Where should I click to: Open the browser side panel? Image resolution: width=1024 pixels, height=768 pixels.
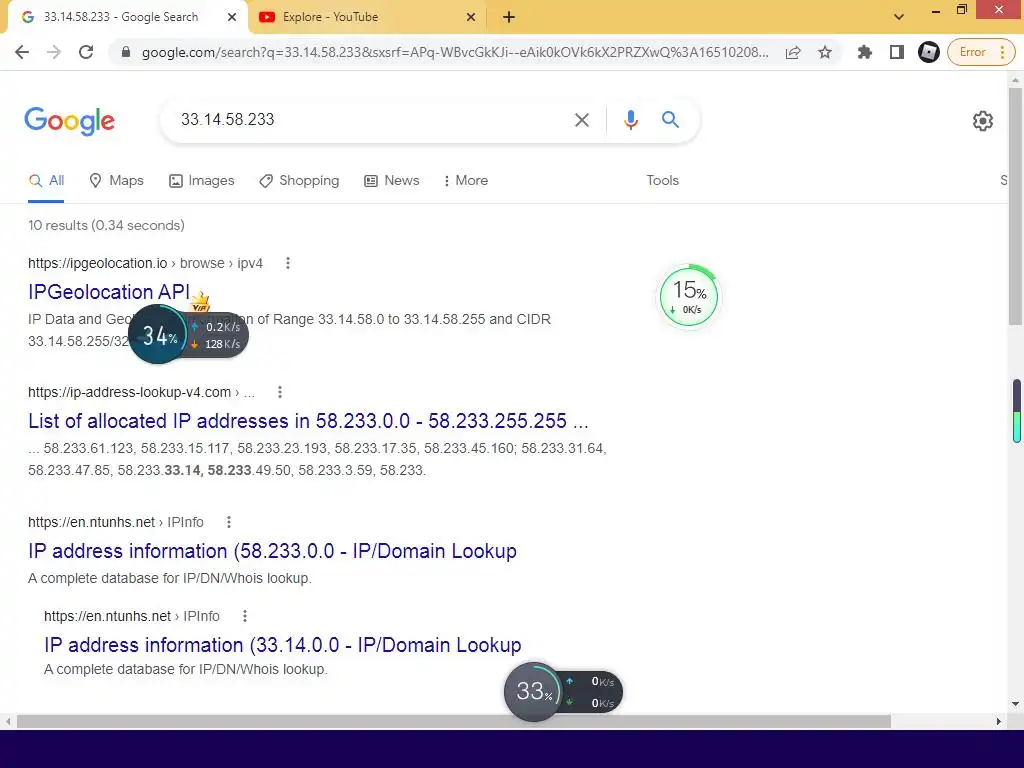pos(897,52)
